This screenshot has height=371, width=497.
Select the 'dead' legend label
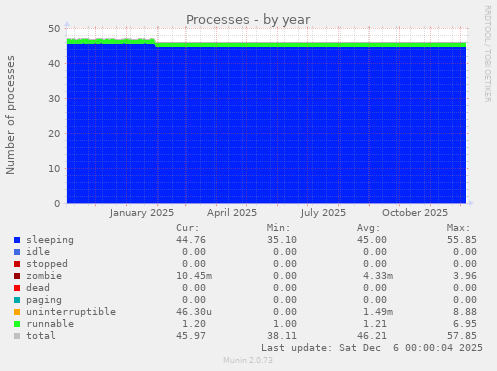pyautogui.click(x=38, y=288)
